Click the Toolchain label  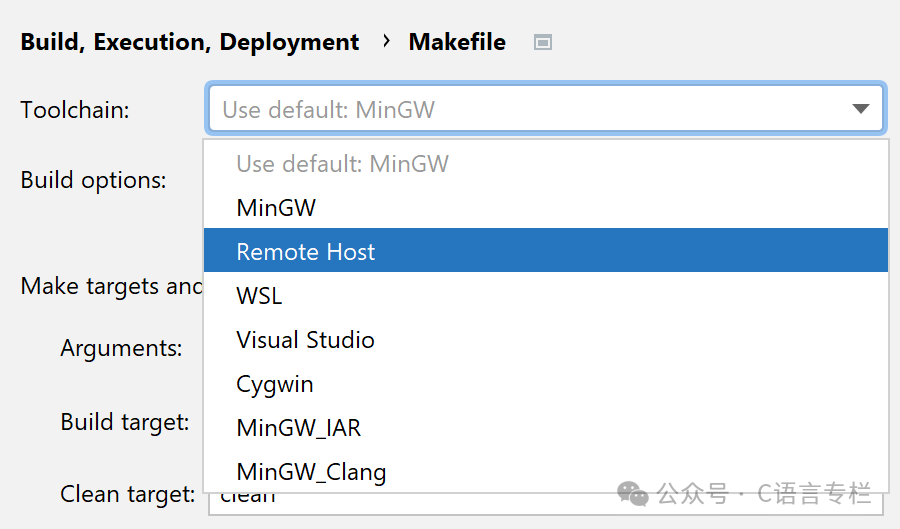[x=75, y=110]
